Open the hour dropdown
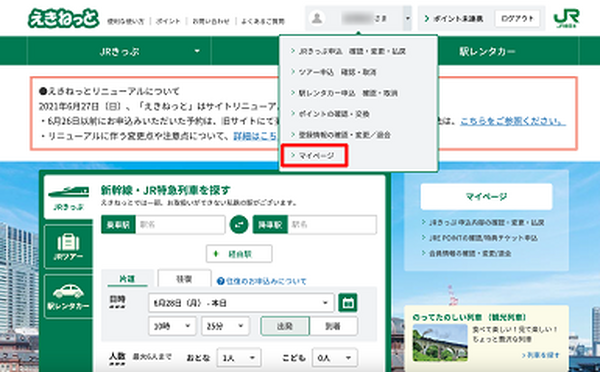600x372 pixels. [172, 326]
